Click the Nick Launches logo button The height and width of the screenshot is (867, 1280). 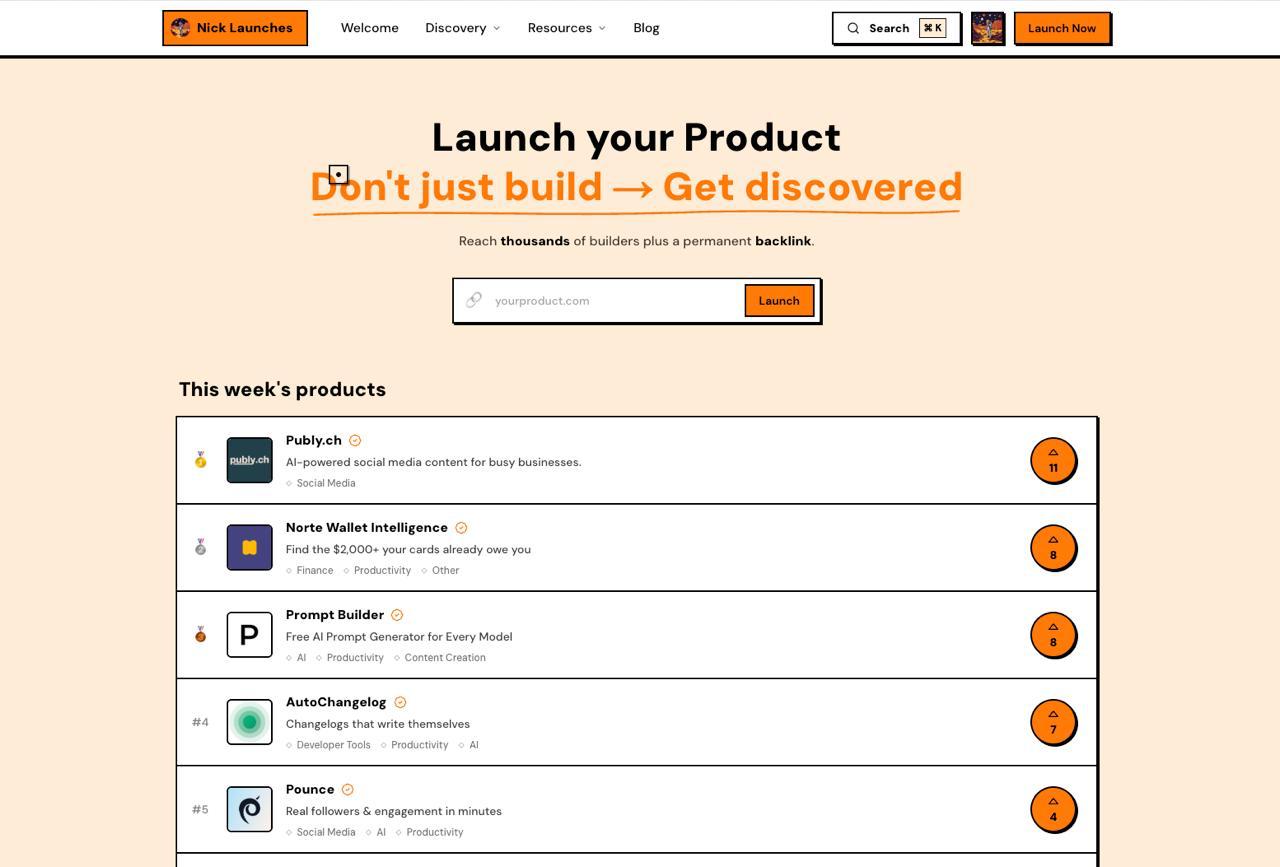coord(235,28)
